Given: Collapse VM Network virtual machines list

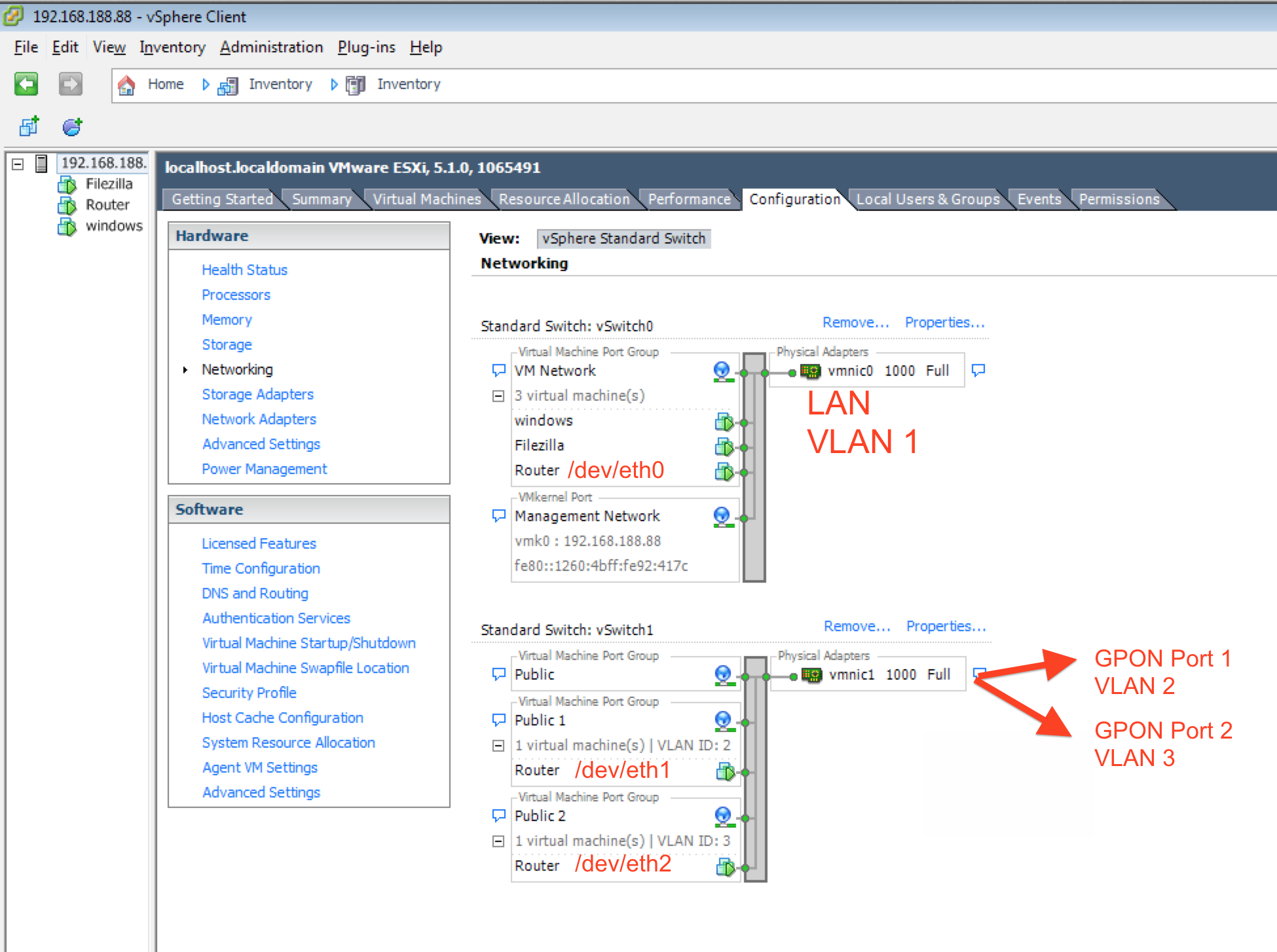Looking at the screenshot, I should click(498, 396).
